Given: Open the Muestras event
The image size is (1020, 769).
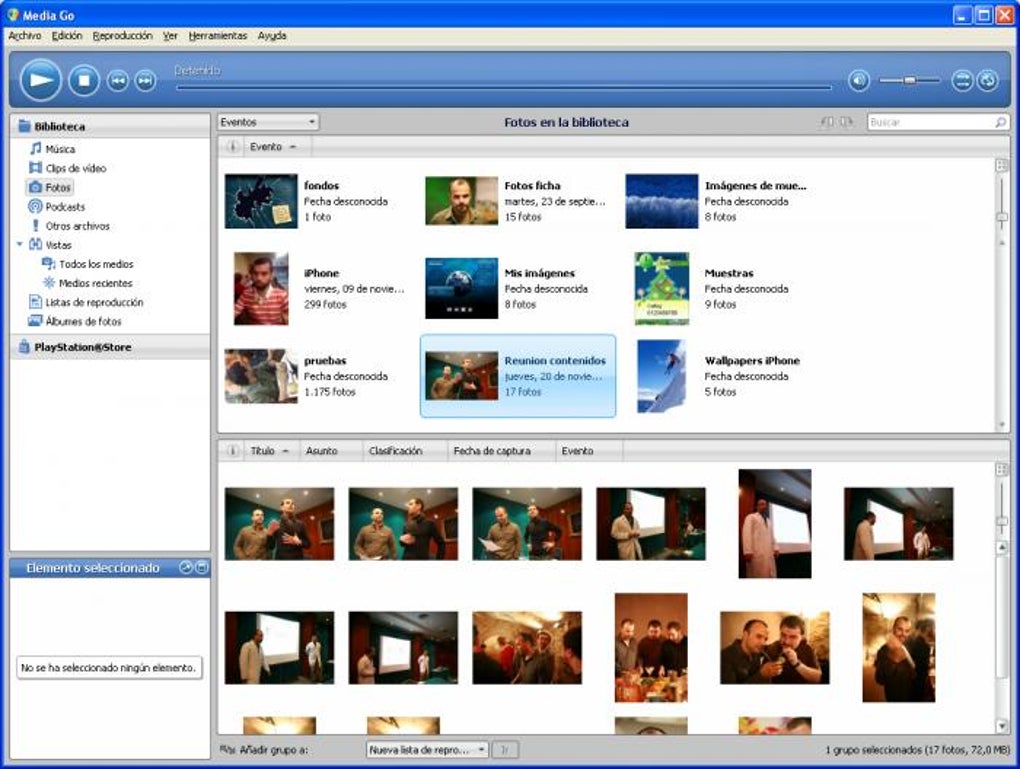Looking at the screenshot, I should point(712,288).
